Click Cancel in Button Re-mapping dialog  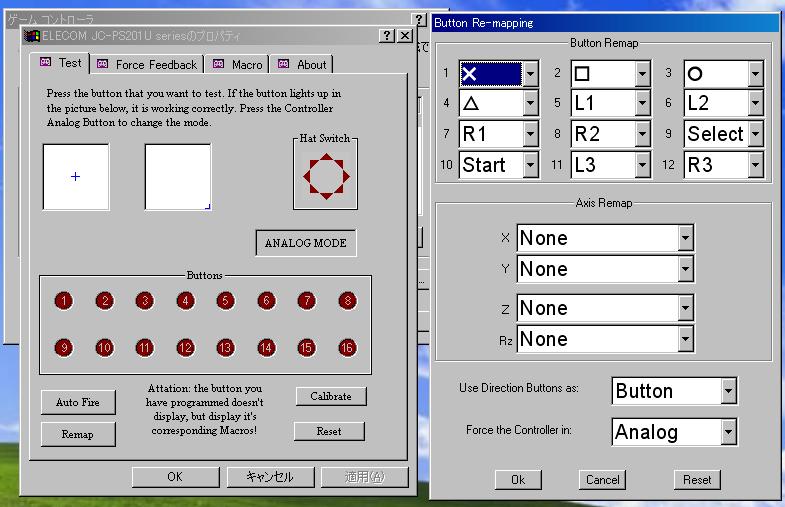602,480
